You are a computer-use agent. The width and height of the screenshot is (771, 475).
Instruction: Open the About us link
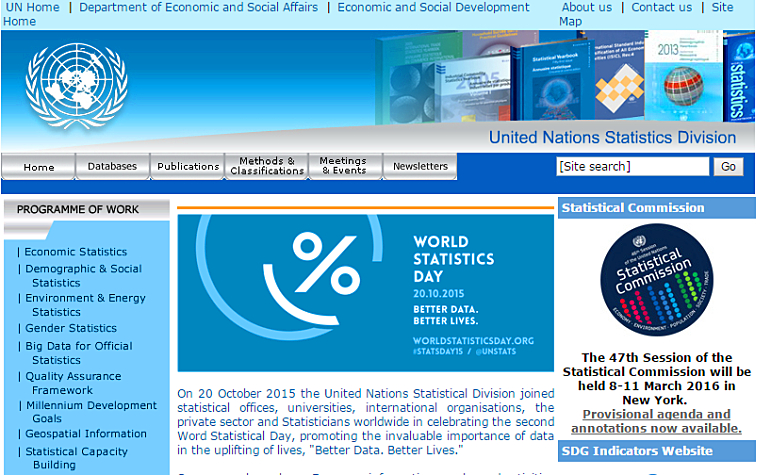pyautogui.click(x=587, y=7)
